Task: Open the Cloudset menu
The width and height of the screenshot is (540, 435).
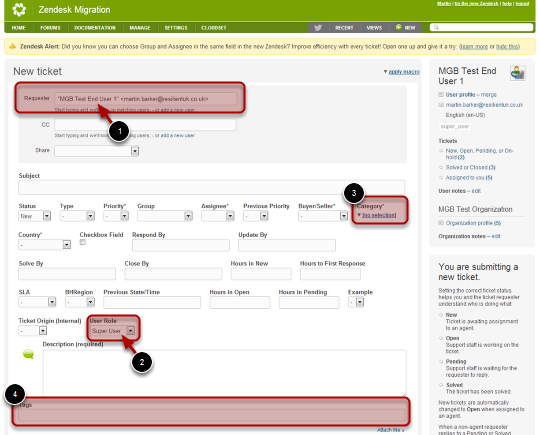Action: point(214,28)
